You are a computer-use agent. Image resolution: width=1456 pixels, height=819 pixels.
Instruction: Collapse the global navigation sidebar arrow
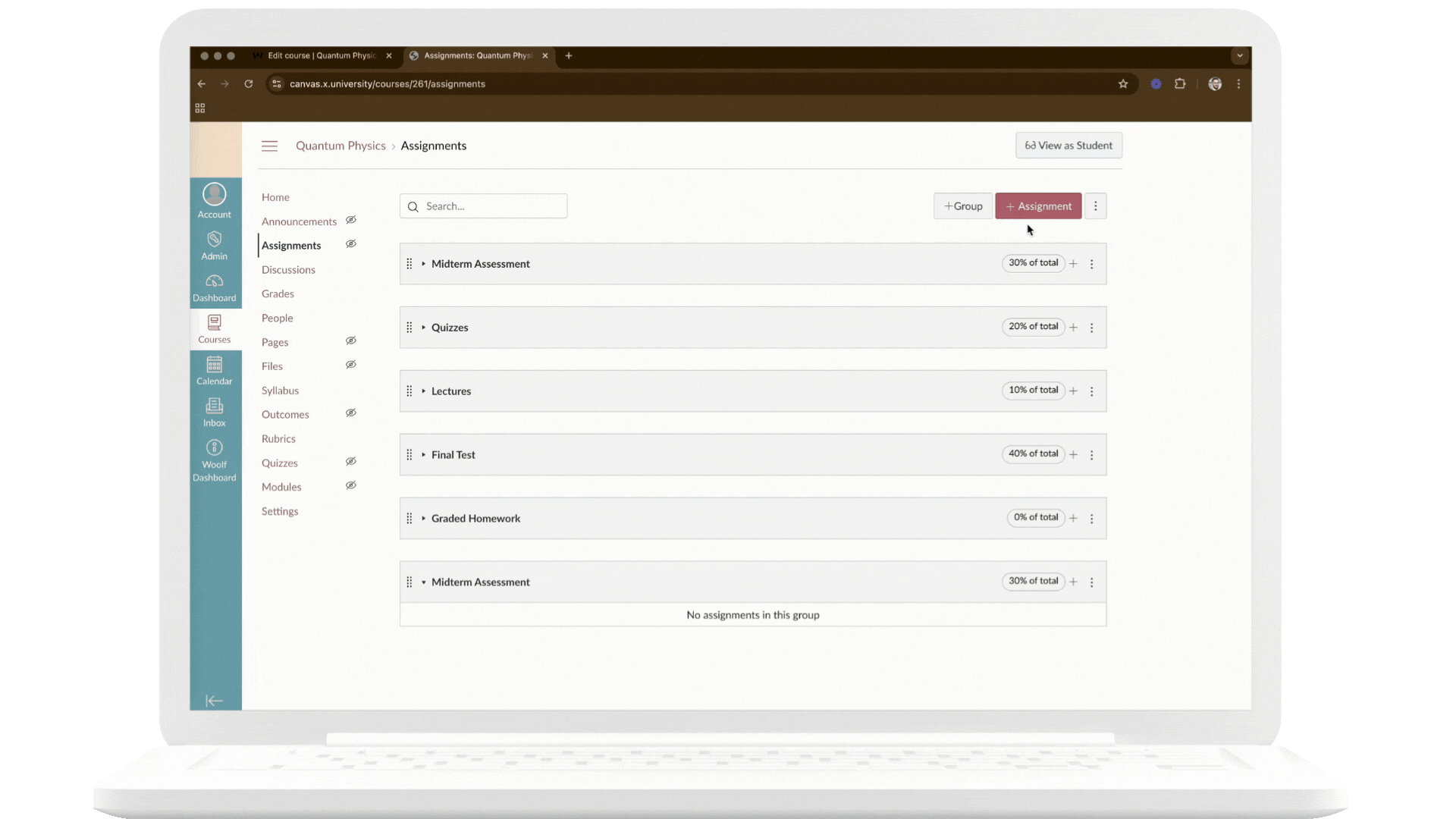(215, 701)
